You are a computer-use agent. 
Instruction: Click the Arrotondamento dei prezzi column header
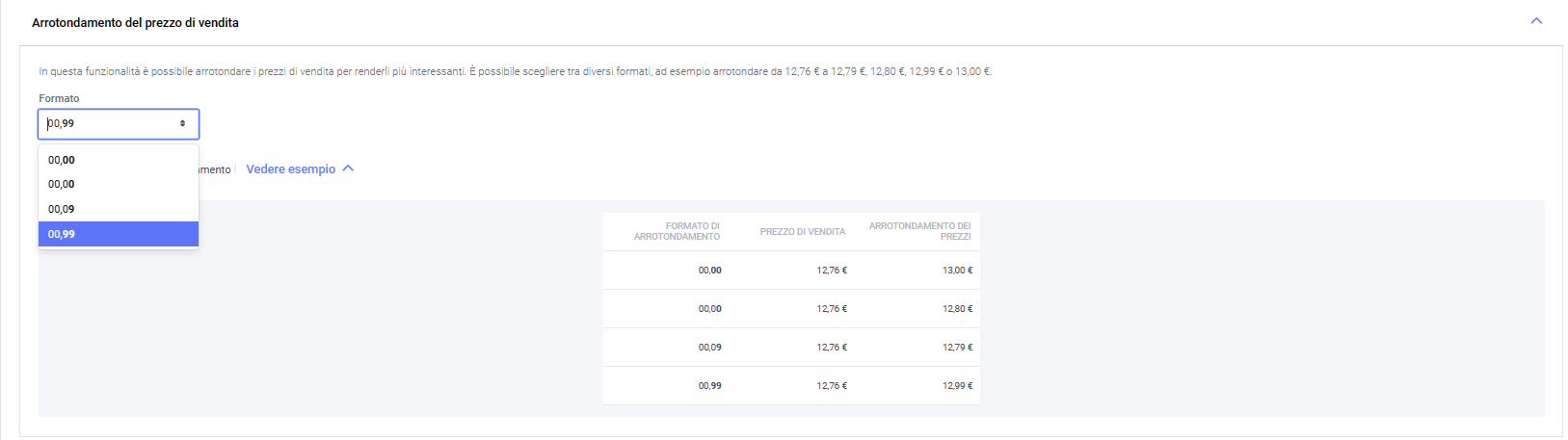[x=919, y=231]
